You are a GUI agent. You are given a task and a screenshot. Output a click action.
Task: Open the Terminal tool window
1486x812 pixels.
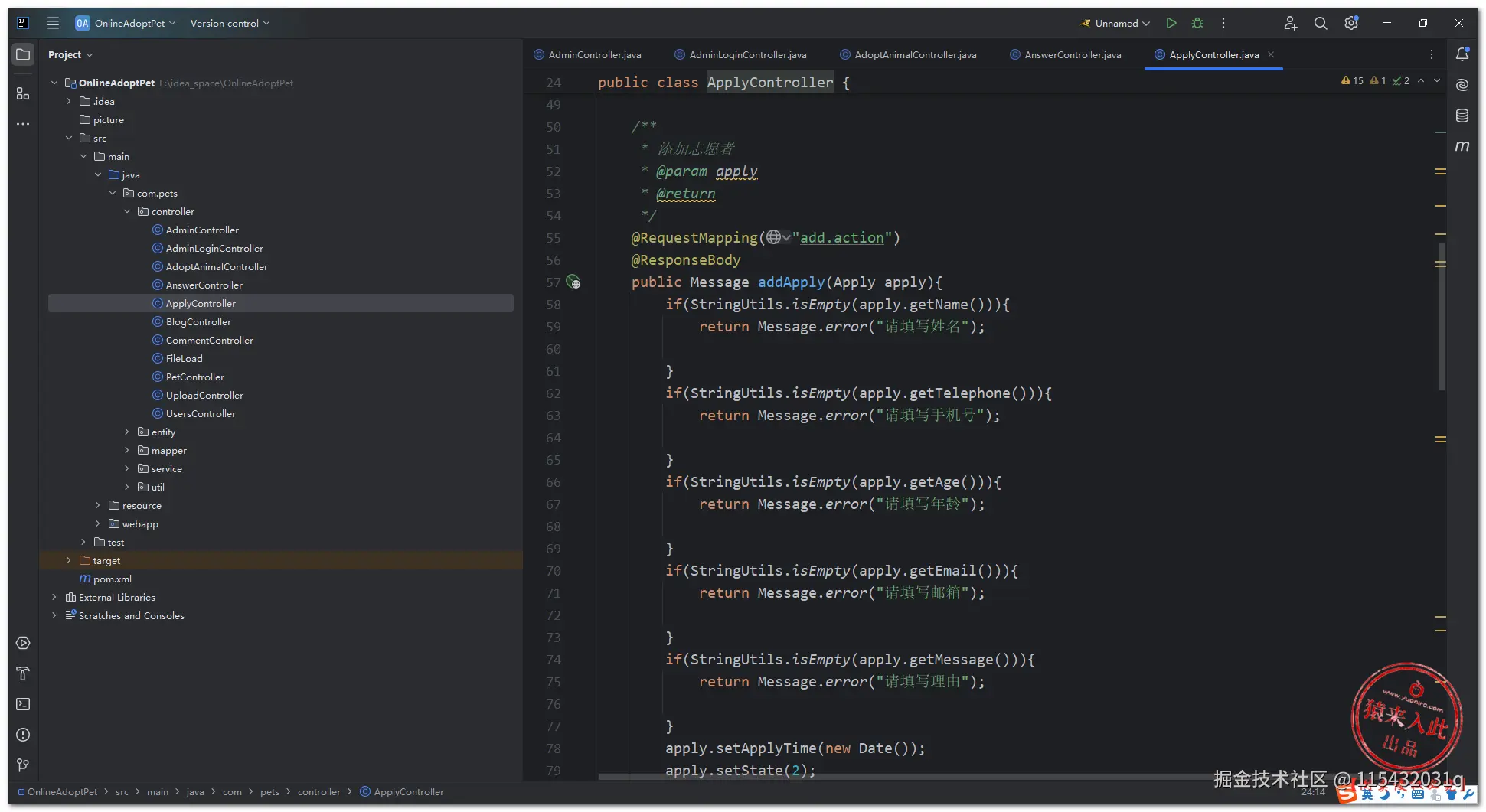(x=23, y=704)
